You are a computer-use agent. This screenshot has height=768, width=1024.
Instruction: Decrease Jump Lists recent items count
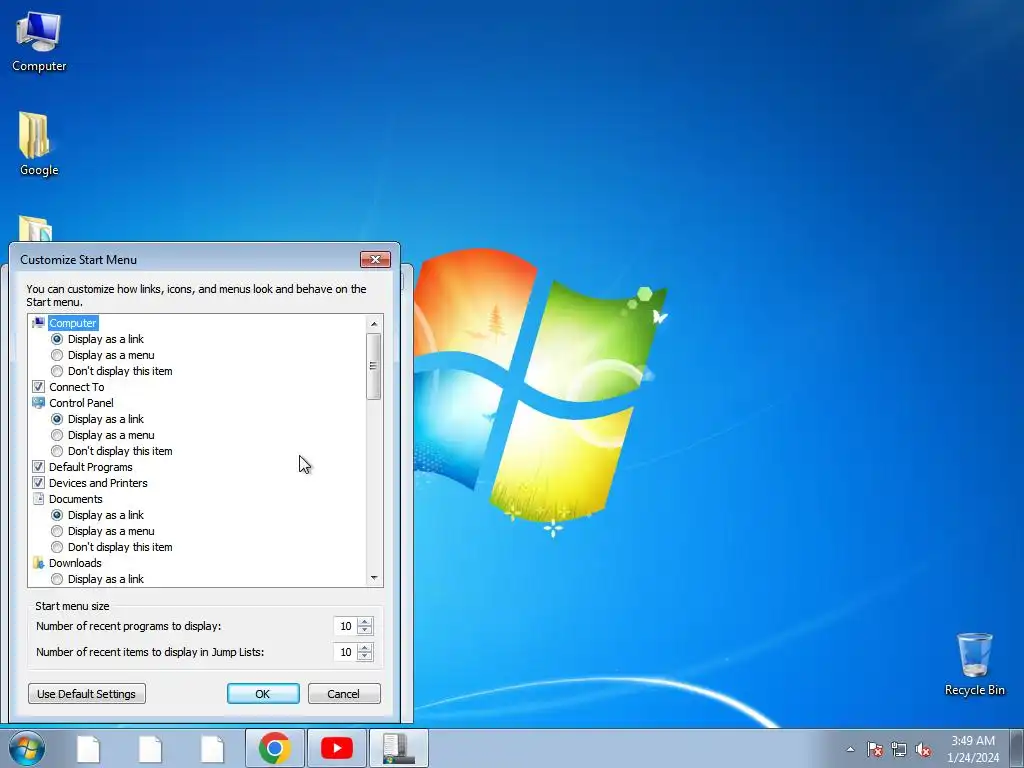(x=365, y=657)
